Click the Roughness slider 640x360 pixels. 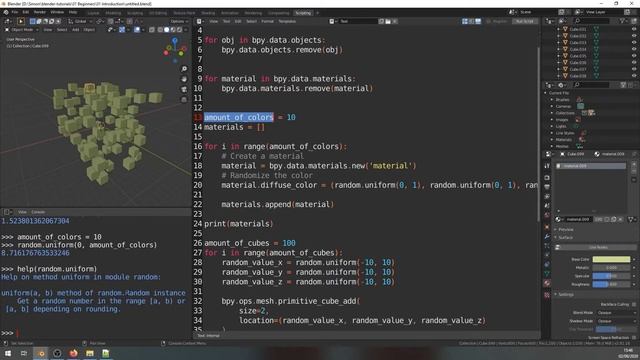click(611, 284)
